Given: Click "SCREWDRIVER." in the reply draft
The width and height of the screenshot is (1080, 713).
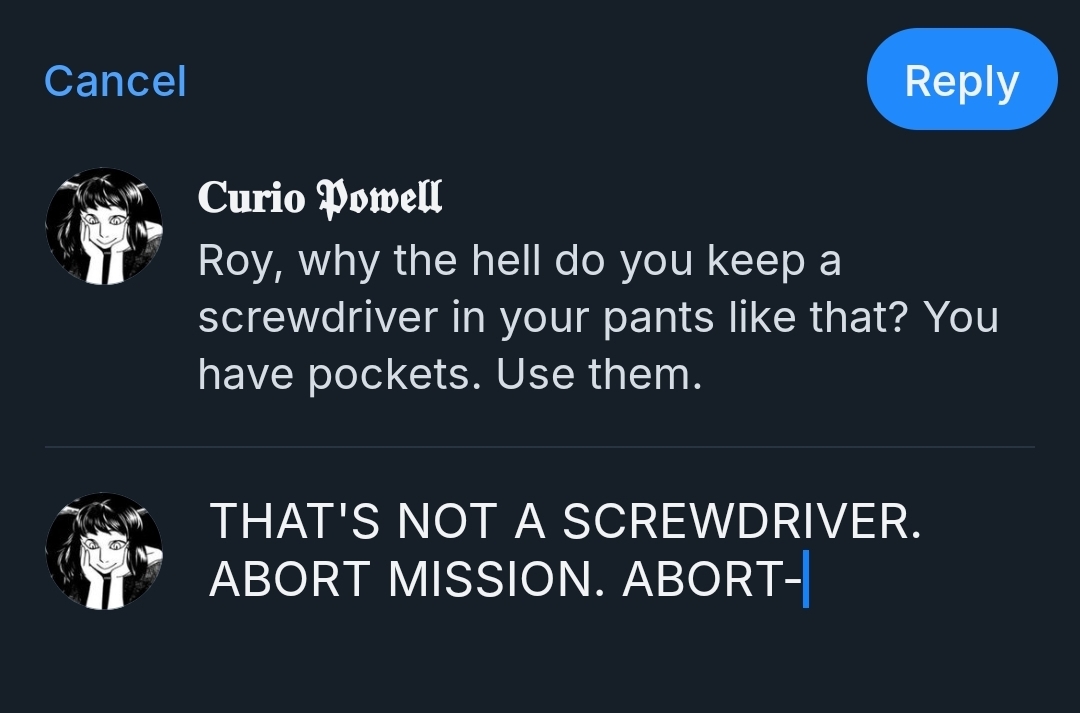Looking at the screenshot, I should (x=741, y=522).
